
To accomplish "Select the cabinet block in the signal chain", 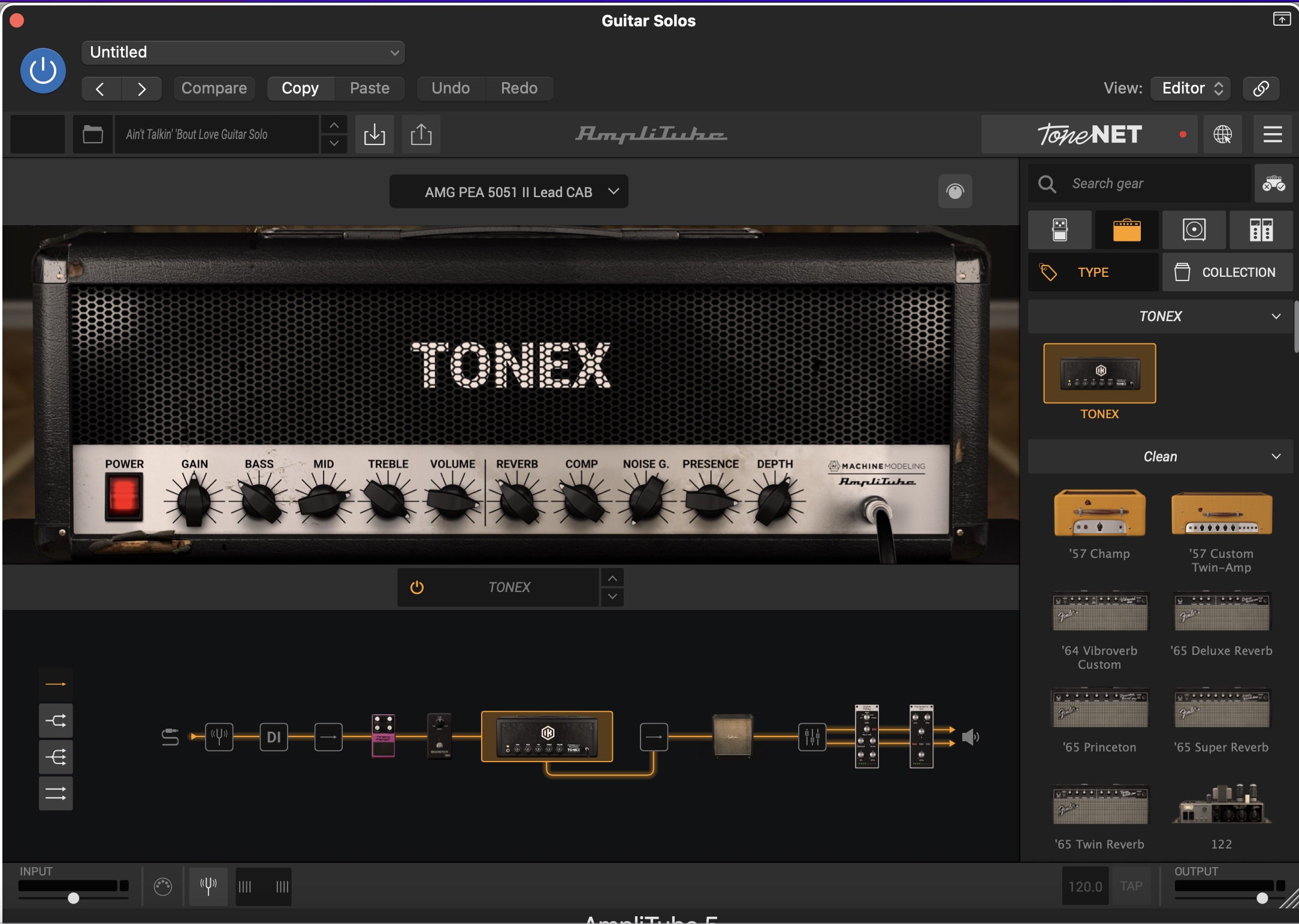I will tap(732, 736).
